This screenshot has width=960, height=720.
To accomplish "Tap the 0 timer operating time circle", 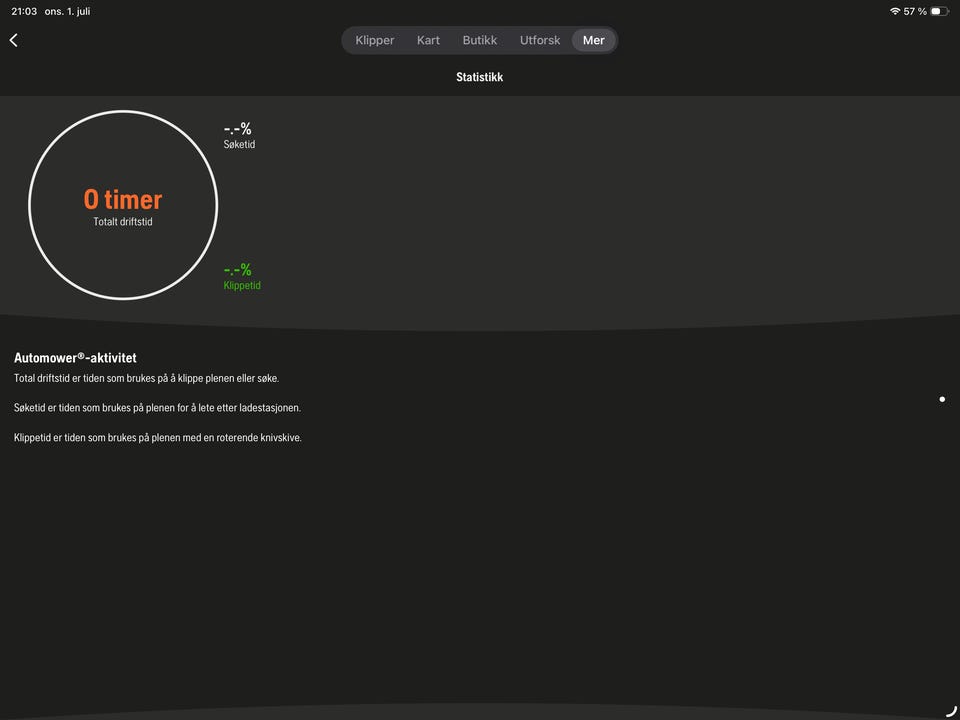I will click(x=123, y=205).
